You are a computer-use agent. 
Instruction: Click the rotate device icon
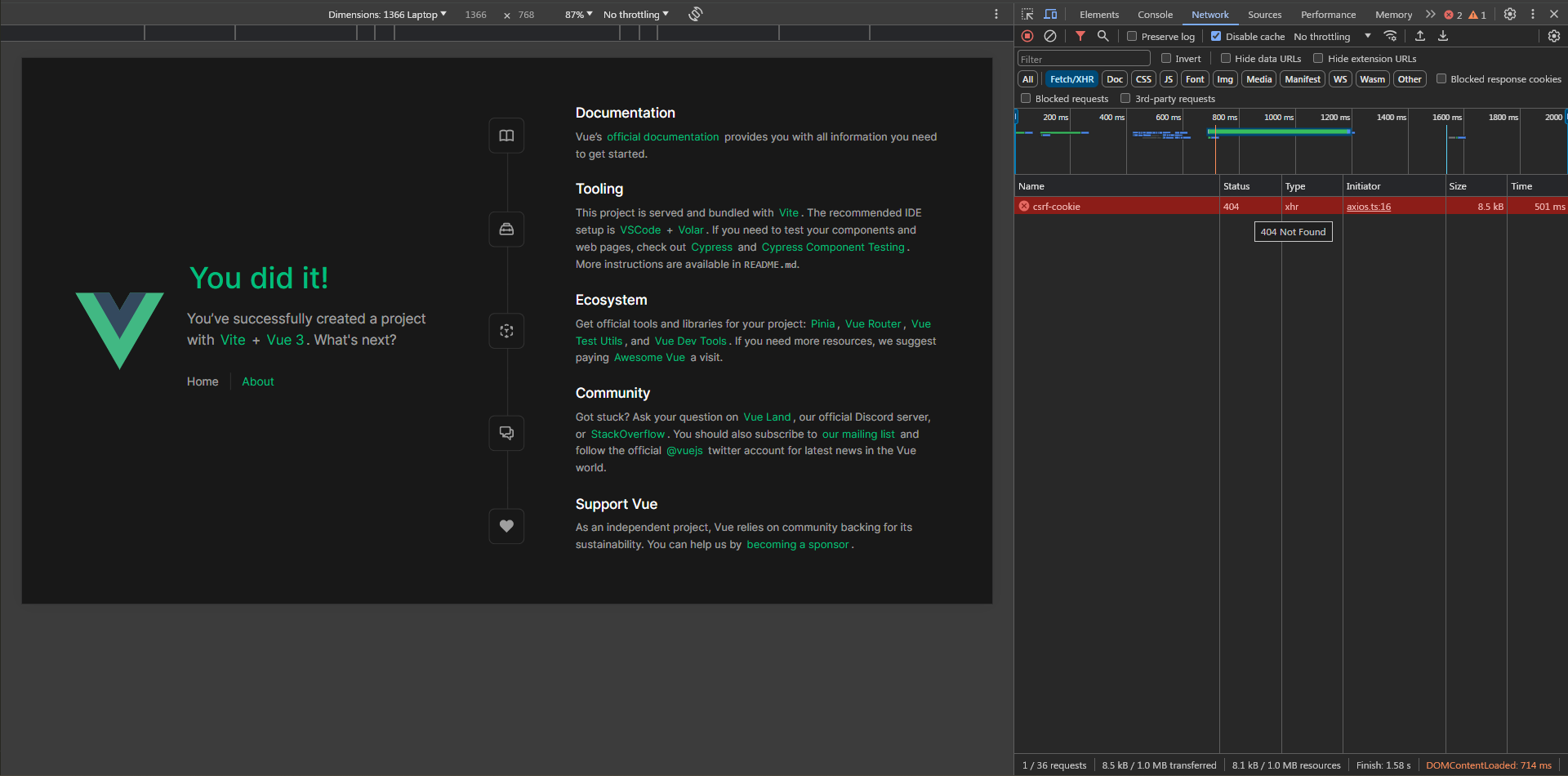tap(695, 14)
